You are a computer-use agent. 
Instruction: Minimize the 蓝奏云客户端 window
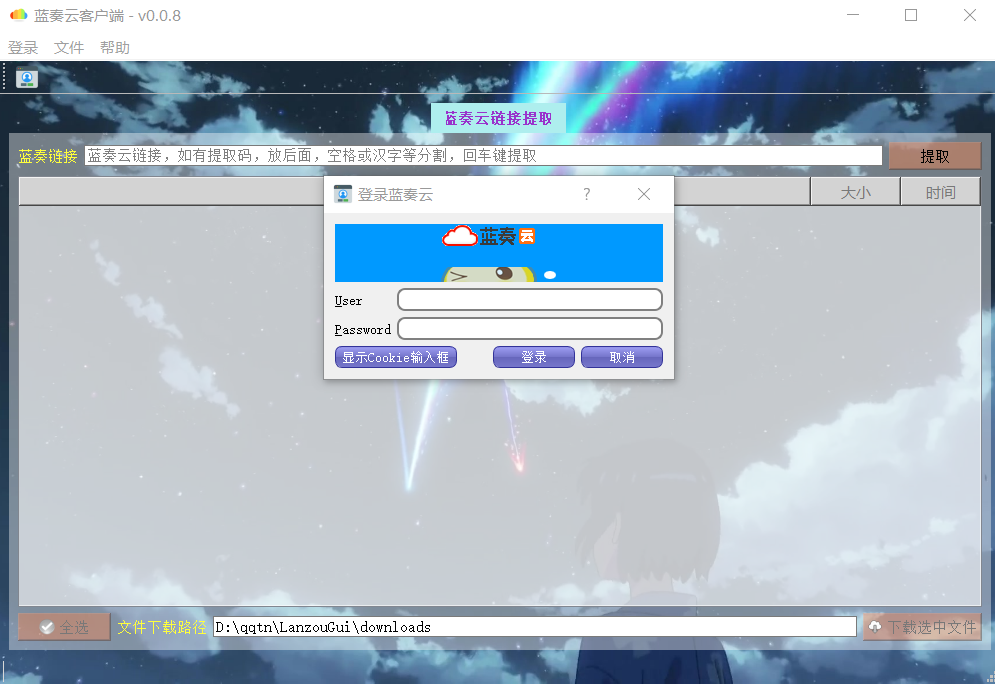click(x=853, y=15)
